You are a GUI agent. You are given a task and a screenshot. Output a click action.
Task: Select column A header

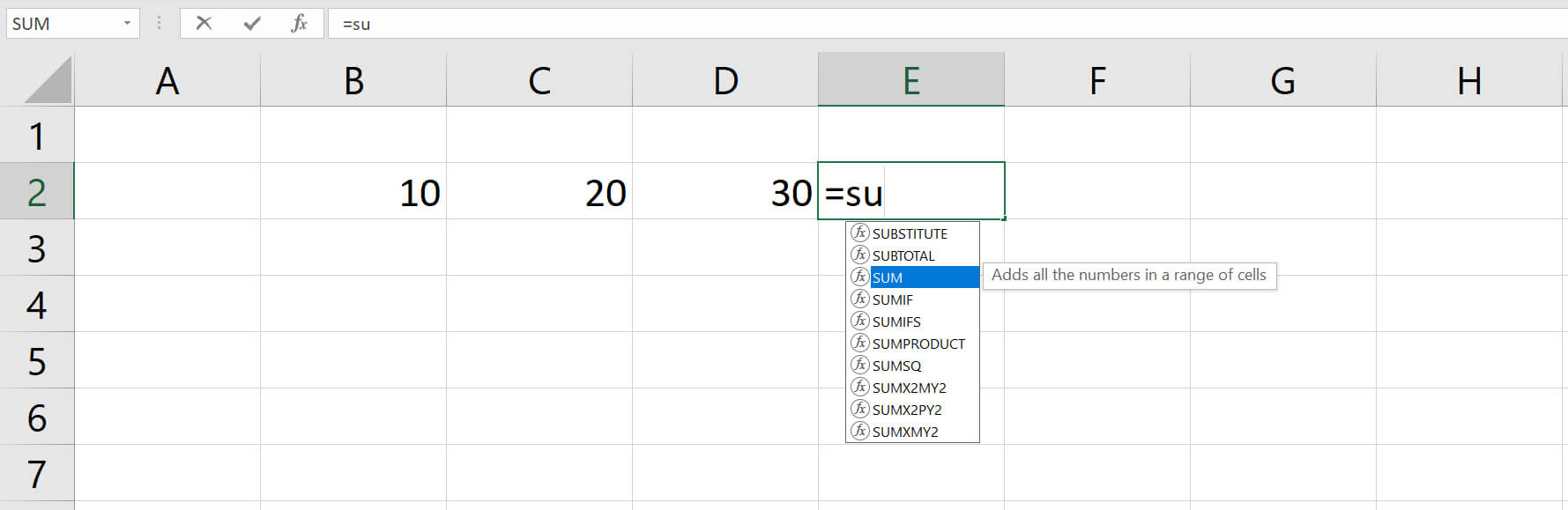coord(167,80)
